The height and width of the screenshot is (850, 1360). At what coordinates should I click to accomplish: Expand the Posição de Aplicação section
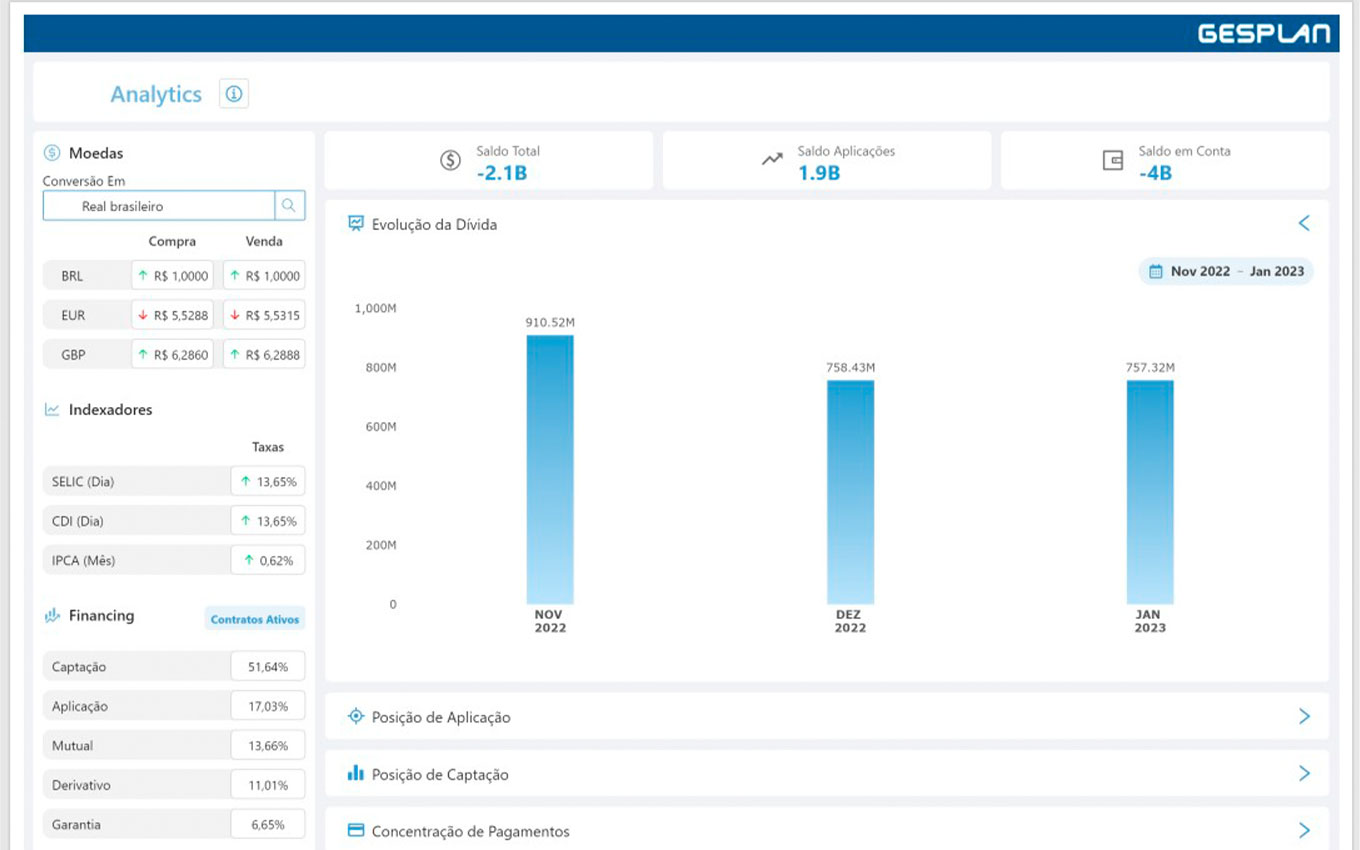(1303, 716)
